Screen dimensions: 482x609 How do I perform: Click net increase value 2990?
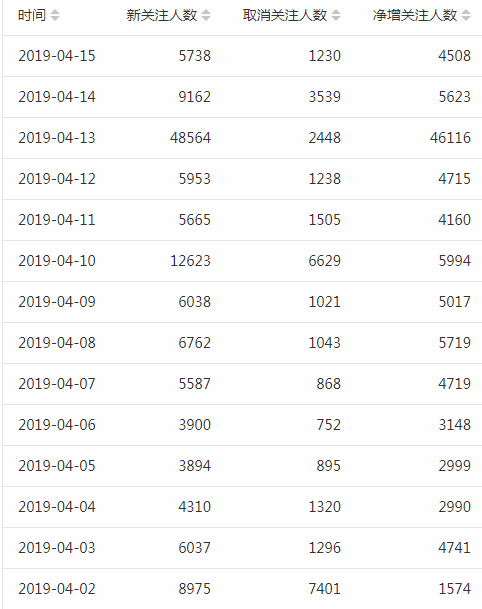pos(454,507)
